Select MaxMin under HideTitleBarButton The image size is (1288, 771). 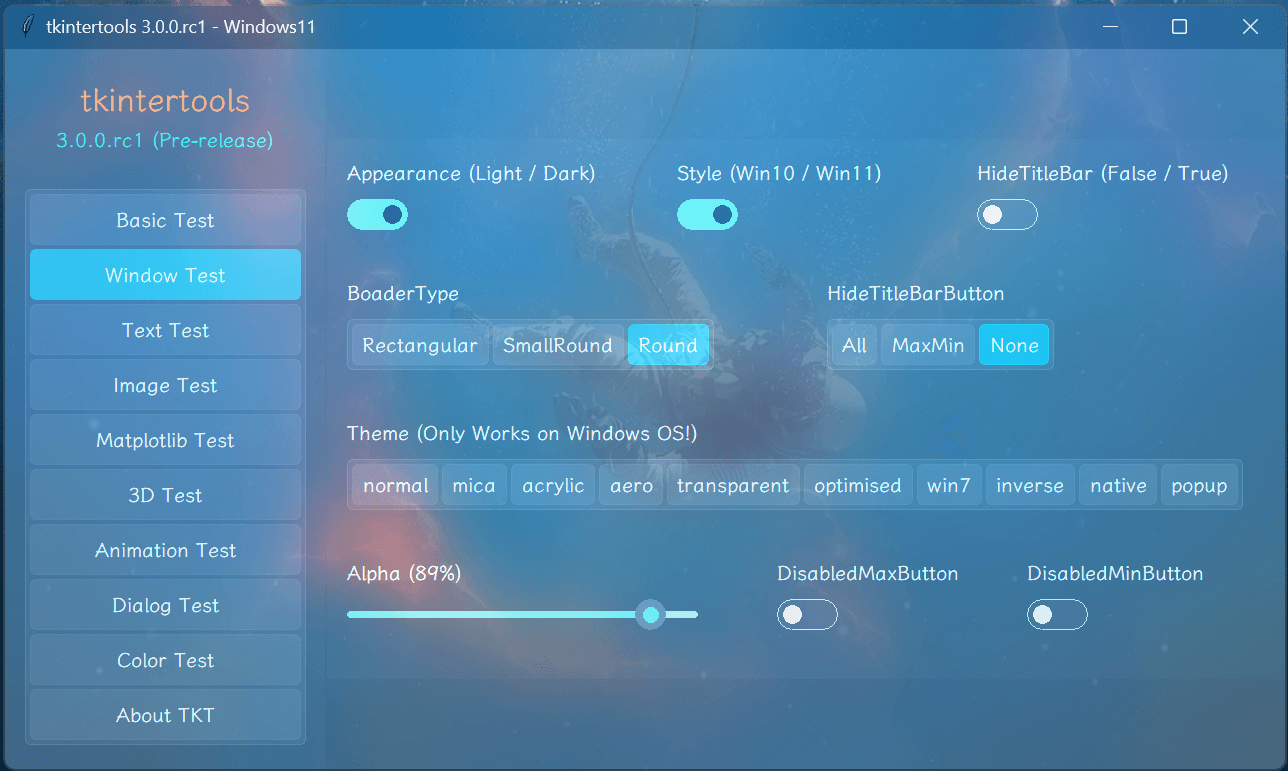click(928, 345)
